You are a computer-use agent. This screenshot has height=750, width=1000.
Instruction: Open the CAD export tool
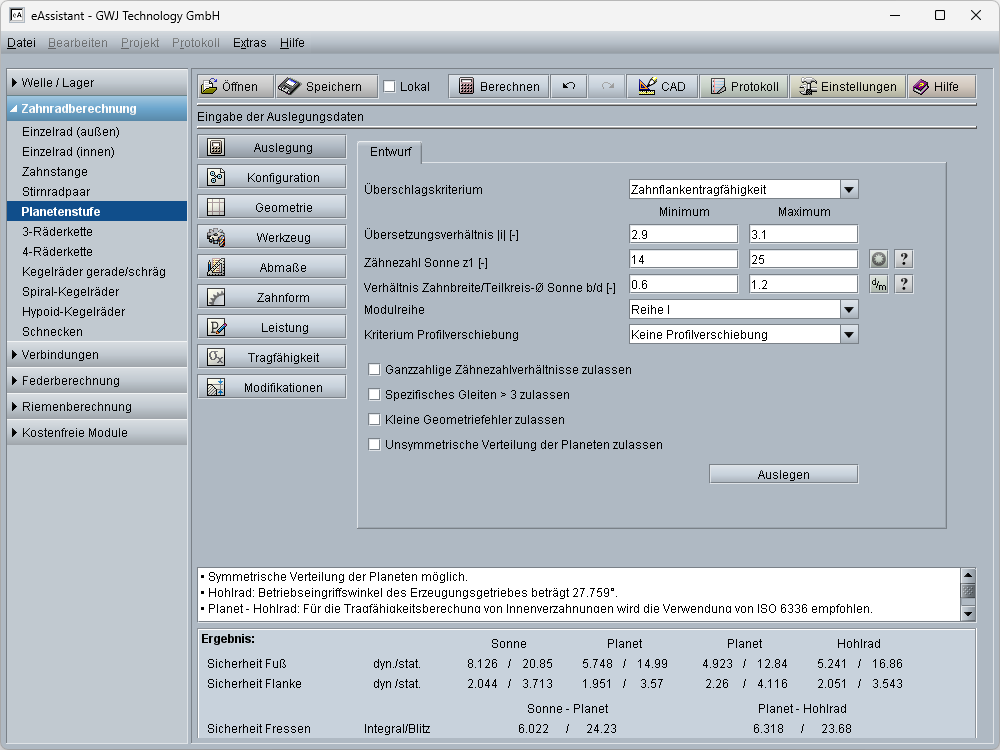[662, 86]
